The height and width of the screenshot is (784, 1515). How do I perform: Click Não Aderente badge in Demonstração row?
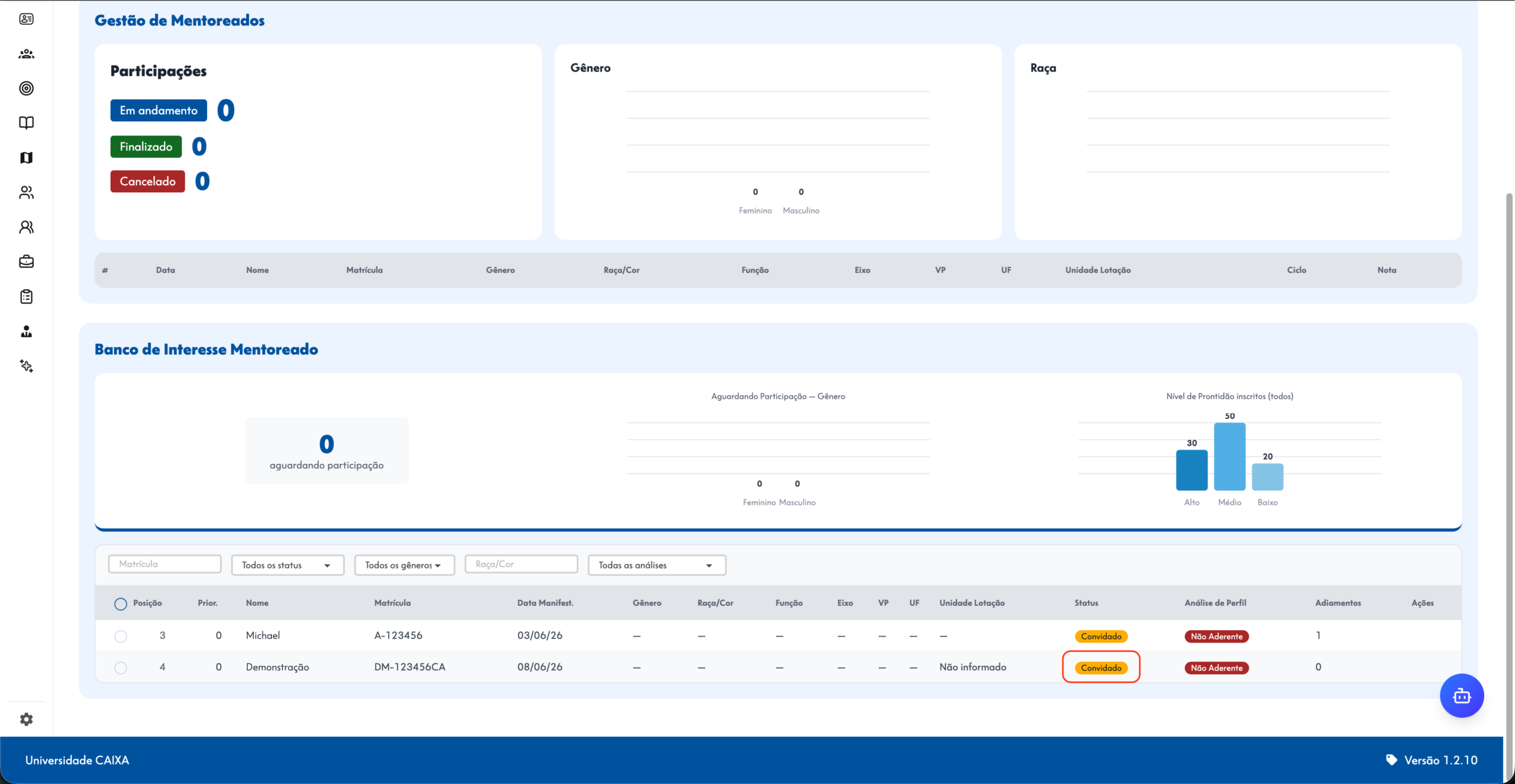tap(1217, 667)
